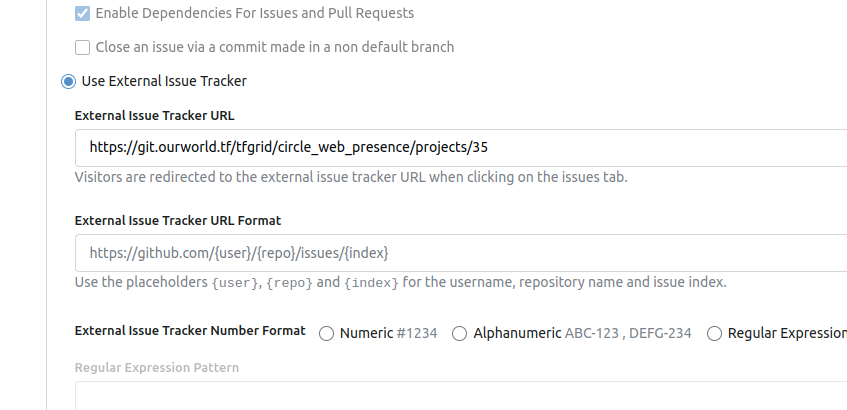Uncheck the Enable Dependencies For Issues checkbox
Screen dimensions: 847x410
(x=83, y=14)
